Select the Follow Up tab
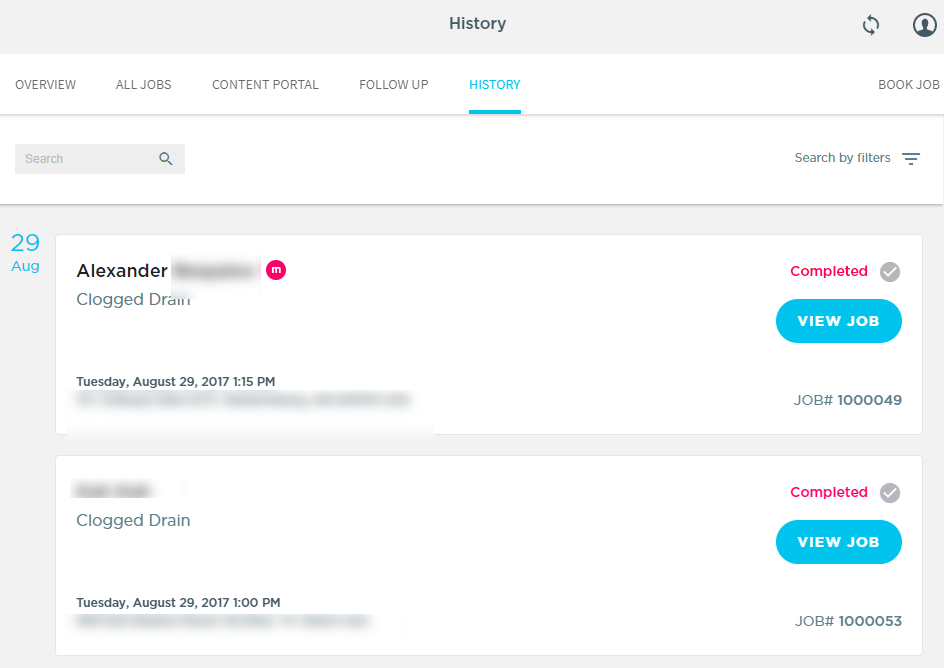 tap(394, 85)
